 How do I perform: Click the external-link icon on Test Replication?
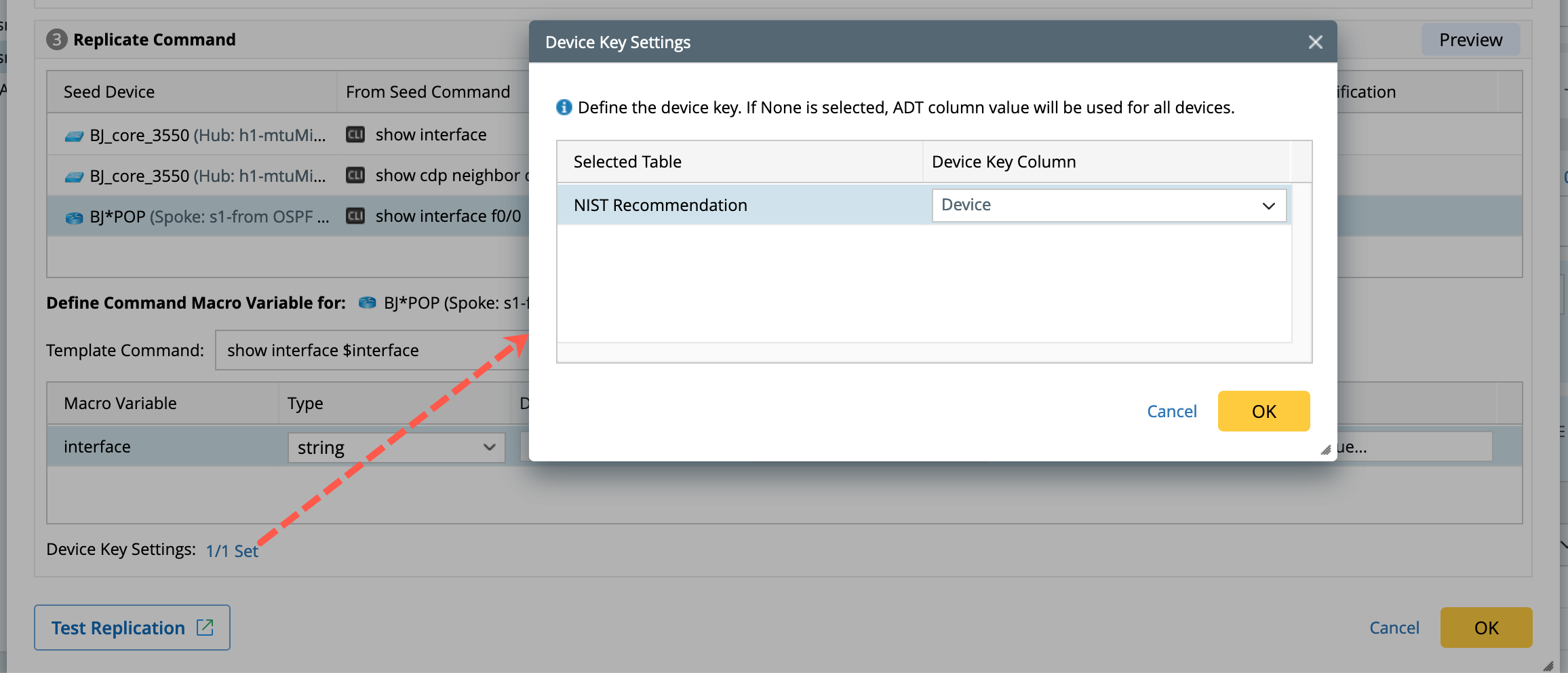205,628
